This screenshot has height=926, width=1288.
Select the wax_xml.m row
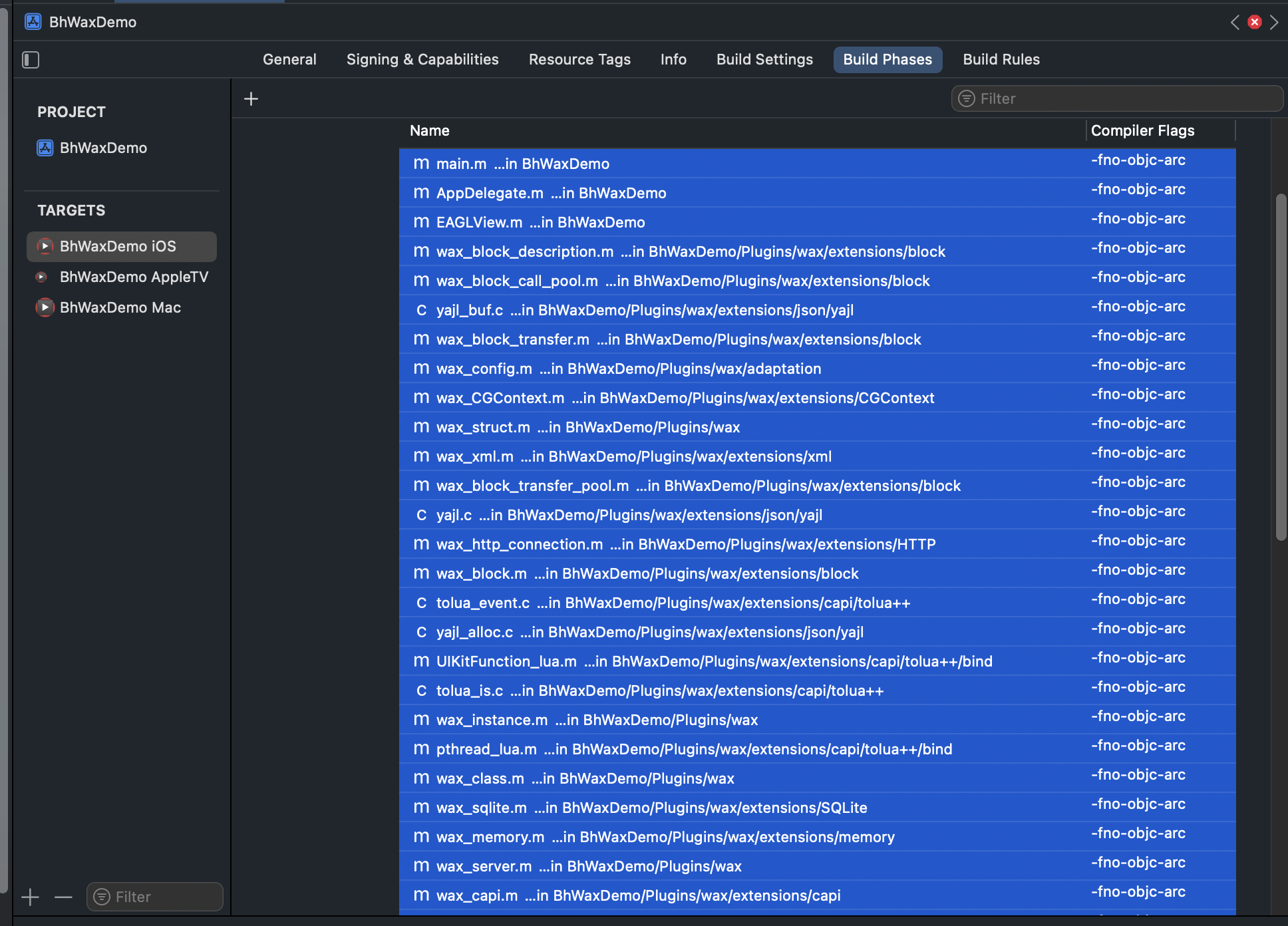coord(817,456)
